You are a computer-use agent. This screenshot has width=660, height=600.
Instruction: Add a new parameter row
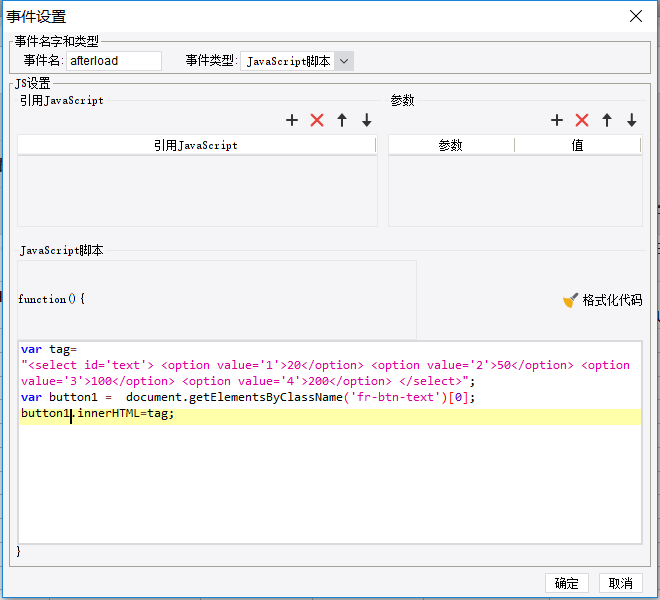coord(557,120)
